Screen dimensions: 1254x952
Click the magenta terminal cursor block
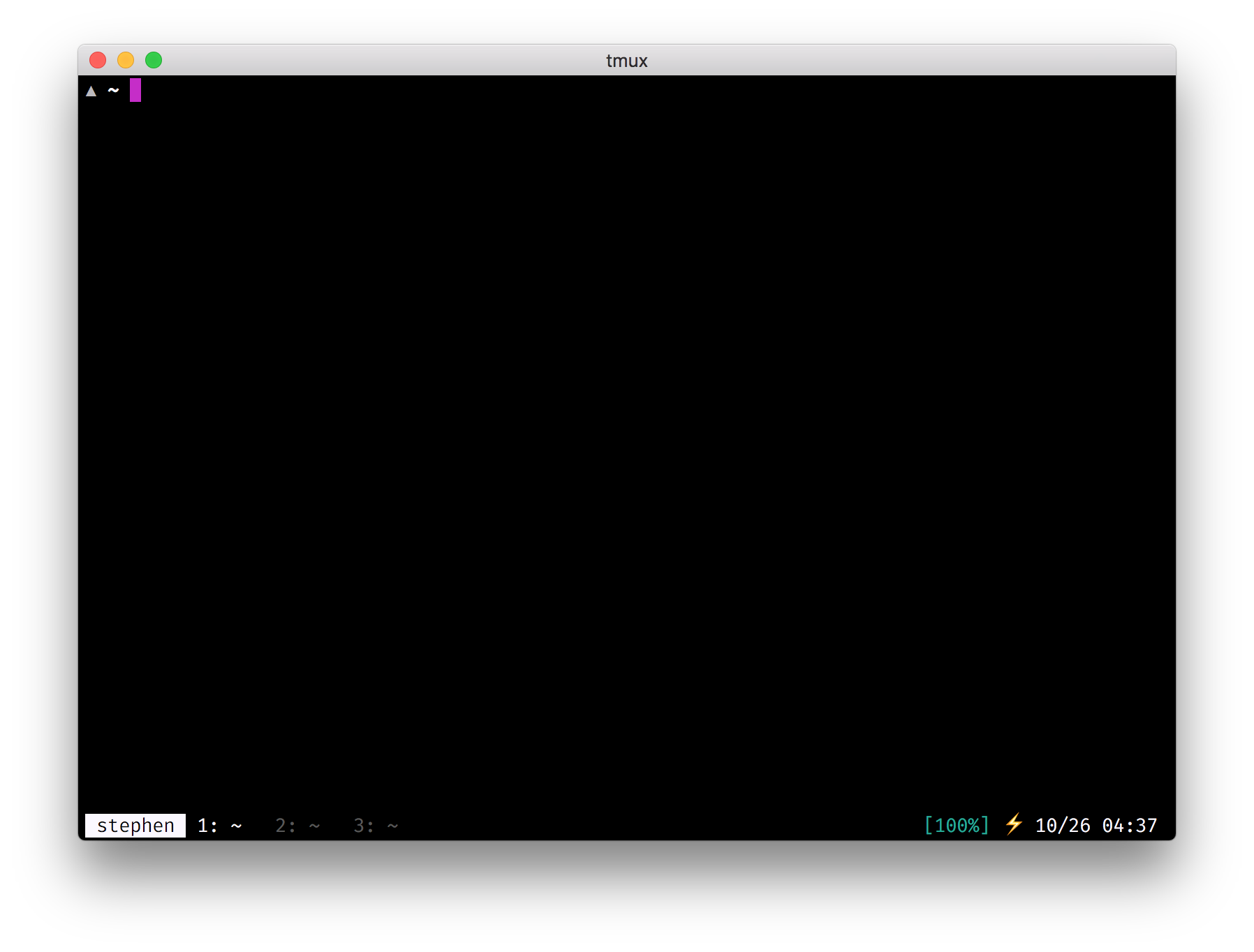coord(135,90)
